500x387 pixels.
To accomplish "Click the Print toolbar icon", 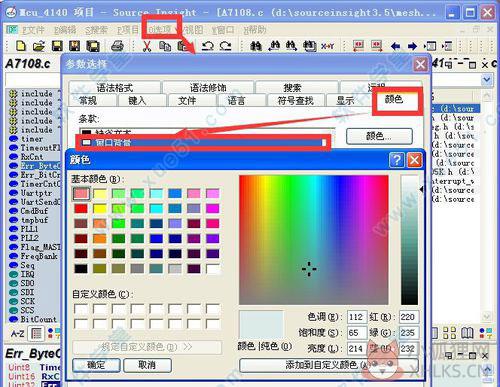I will point(117,46).
